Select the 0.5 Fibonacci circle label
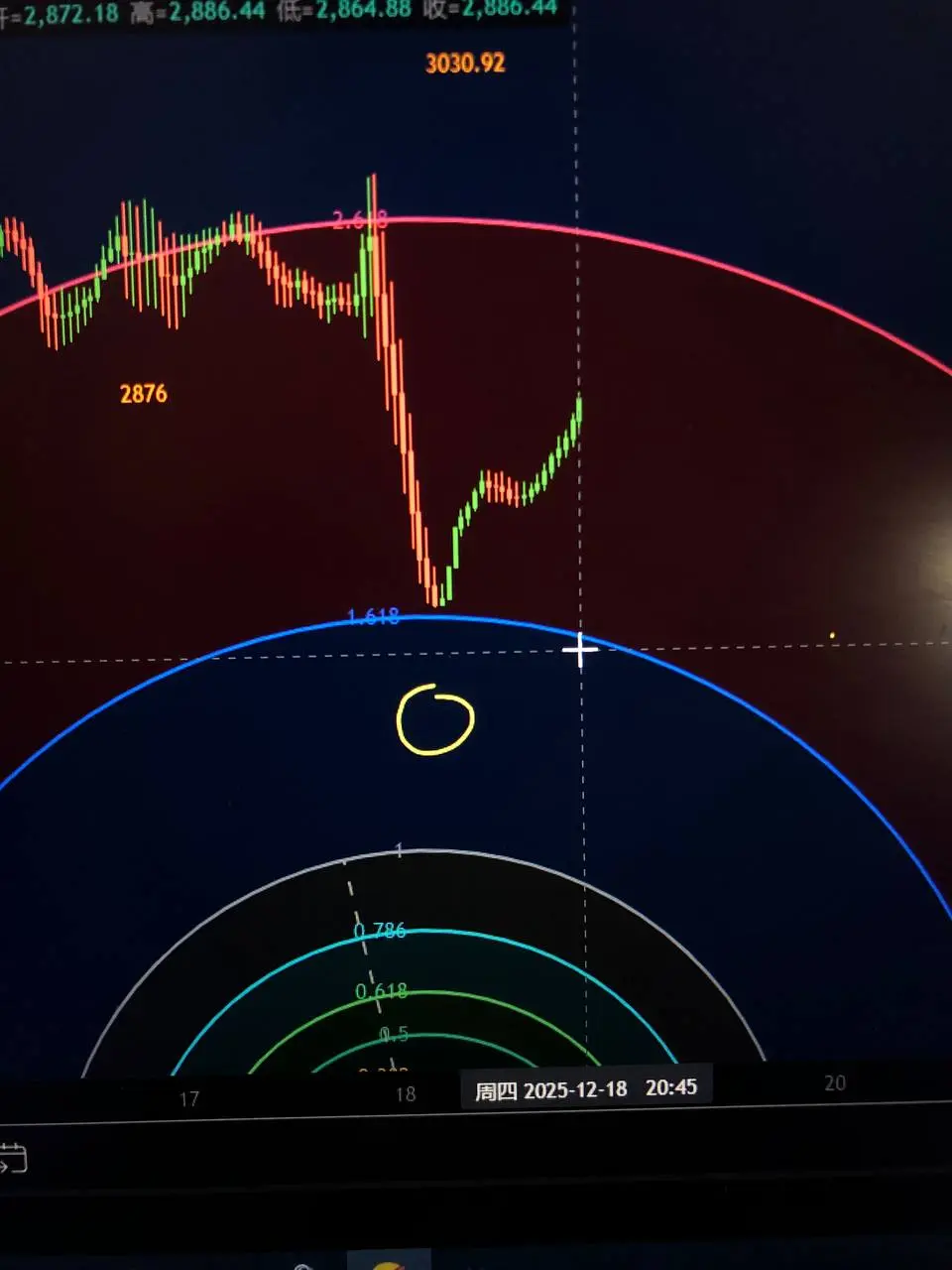Viewport: 952px width, 1270px height. click(x=394, y=1035)
